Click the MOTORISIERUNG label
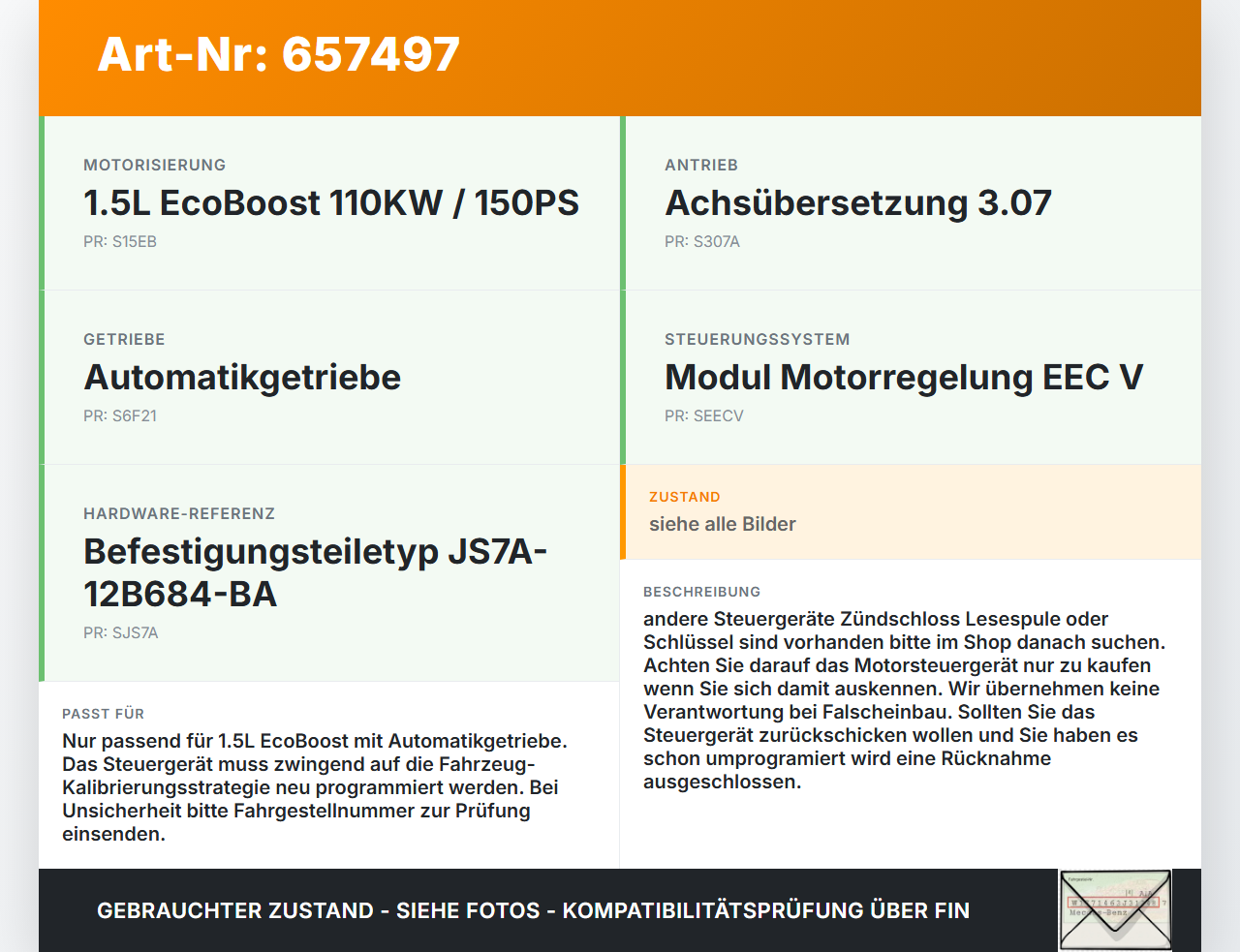Image resolution: width=1240 pixels, height=952 pixels. 155,165
